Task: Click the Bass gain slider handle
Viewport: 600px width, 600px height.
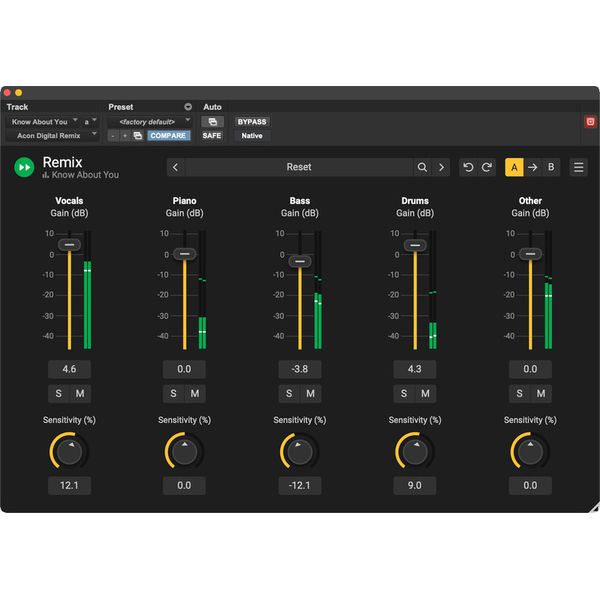Action: 299,261
